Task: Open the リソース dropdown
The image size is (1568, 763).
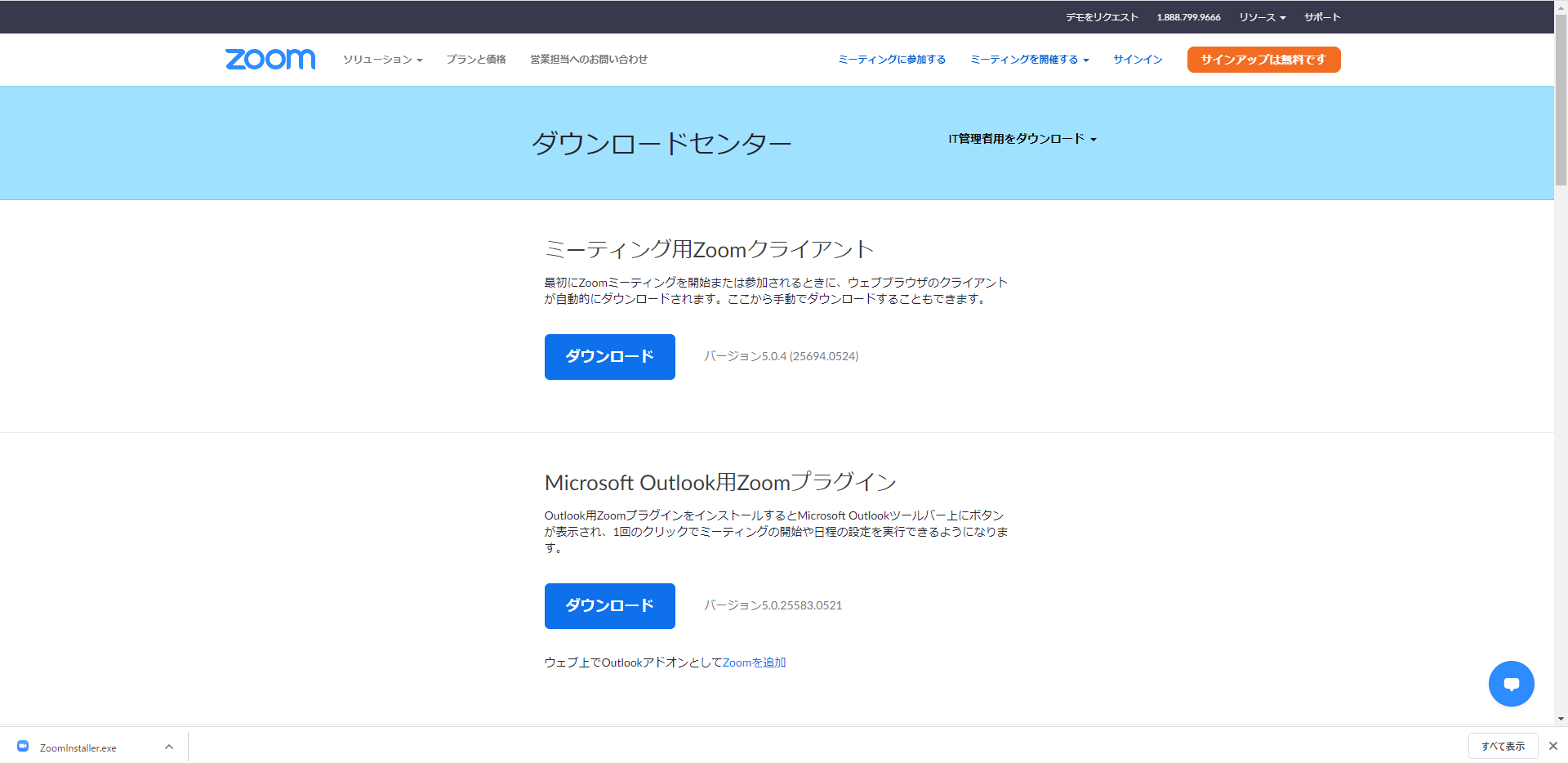Action: coord(1262,17)
